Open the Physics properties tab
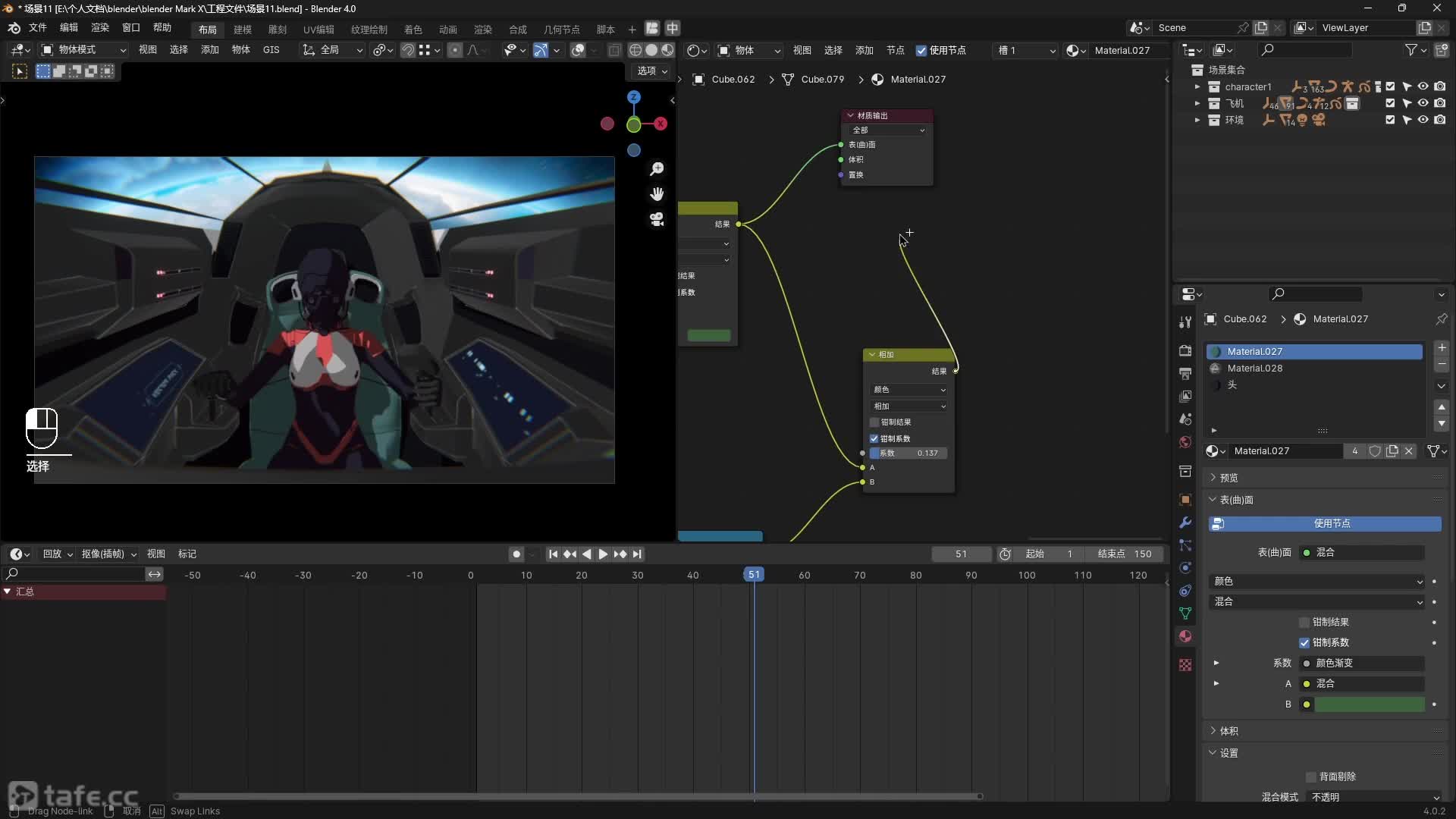The image size is (1456, 819). (x=1185, y=568)
